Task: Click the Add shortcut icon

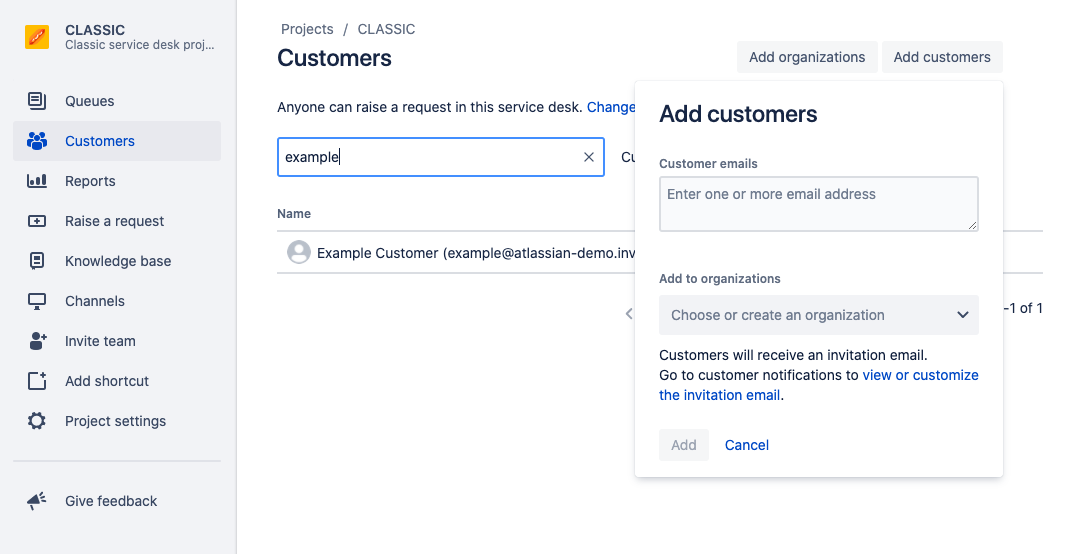Action: (x=37, y=381)
